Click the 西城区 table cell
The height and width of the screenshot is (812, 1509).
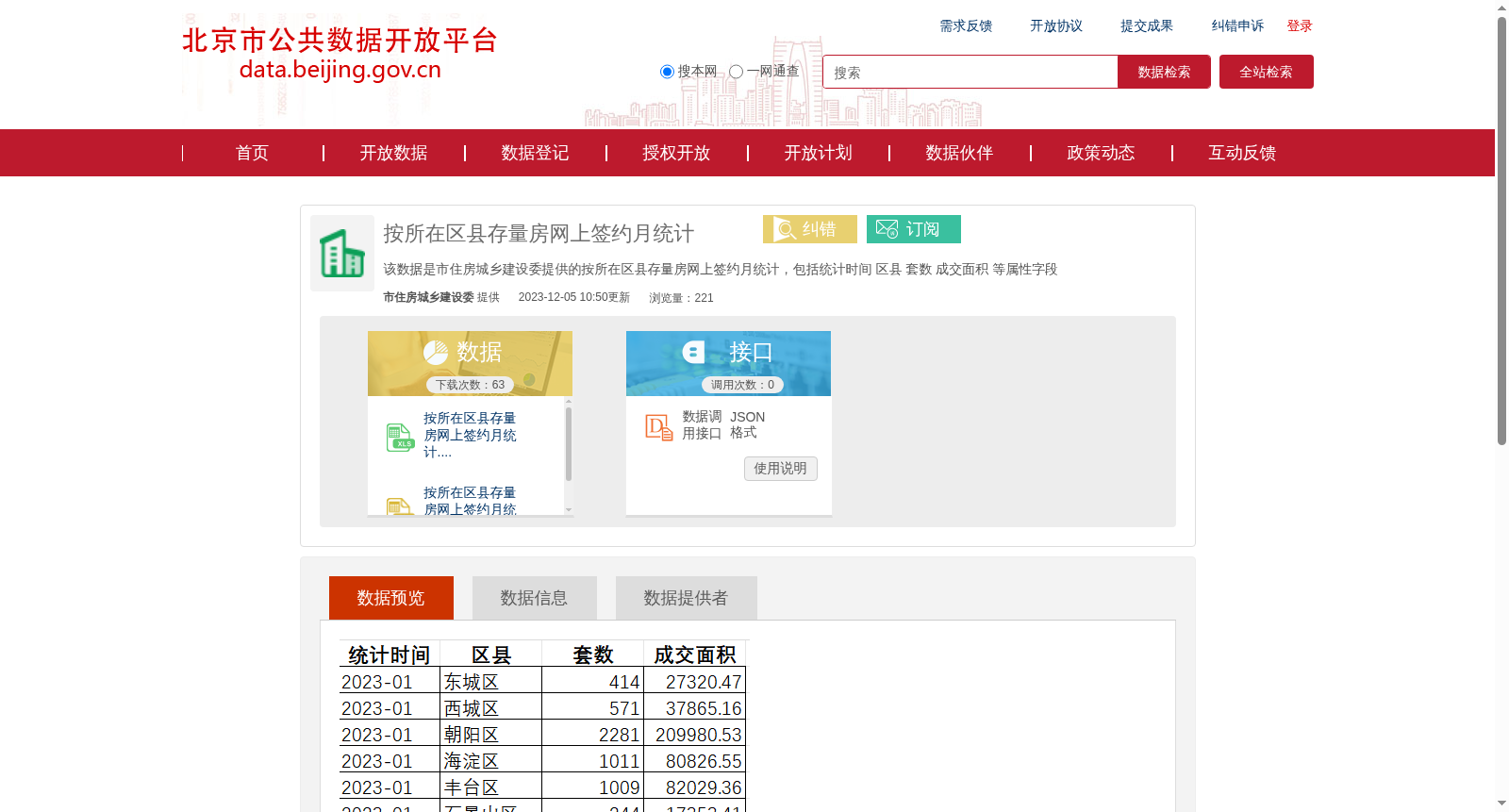(x=491, y=707)
